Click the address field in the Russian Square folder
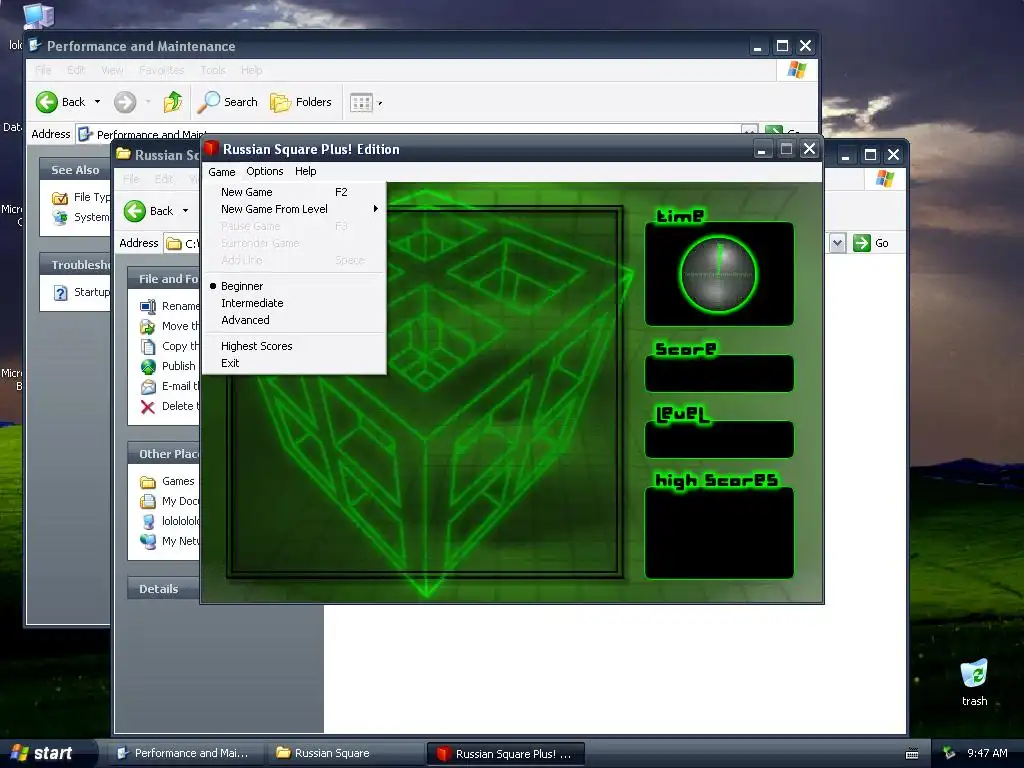Viewport: 1024px width, 768px height. tap(182, 243)
